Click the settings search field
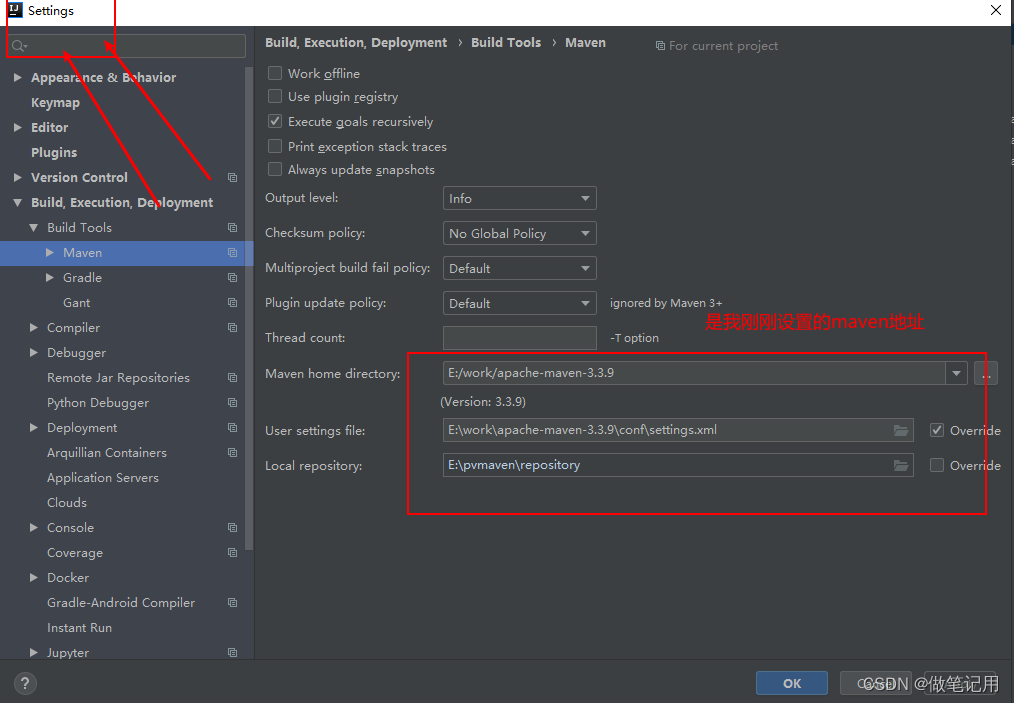Screen dimensions: 1014x703 click(x=127, y=46)
